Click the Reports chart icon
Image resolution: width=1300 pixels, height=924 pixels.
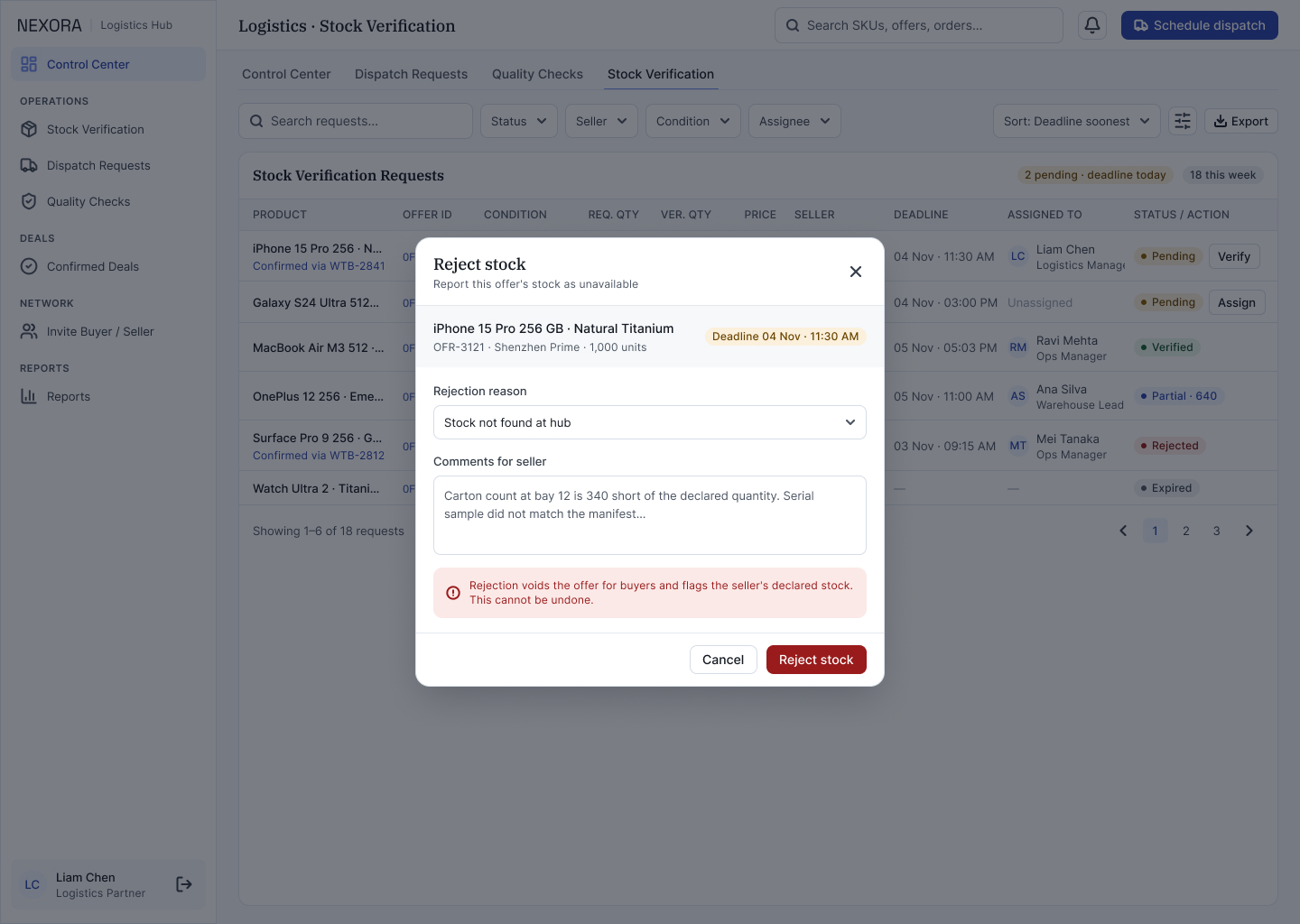29,396
